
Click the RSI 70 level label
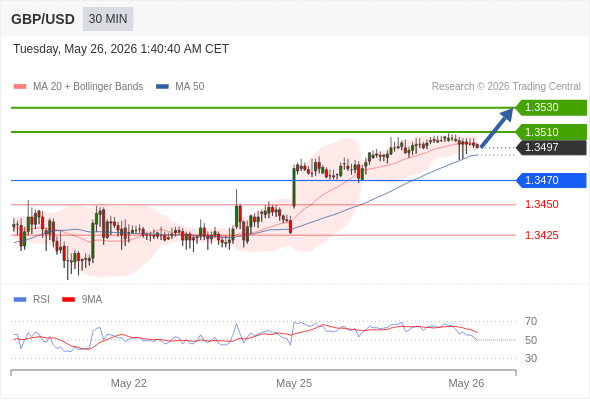click(531, 321)
